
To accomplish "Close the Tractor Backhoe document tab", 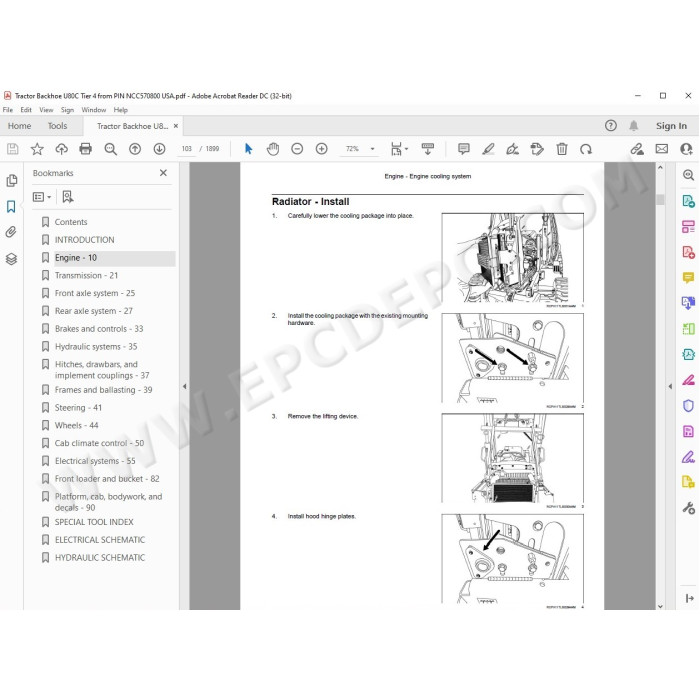I will [x=176, y=126].
